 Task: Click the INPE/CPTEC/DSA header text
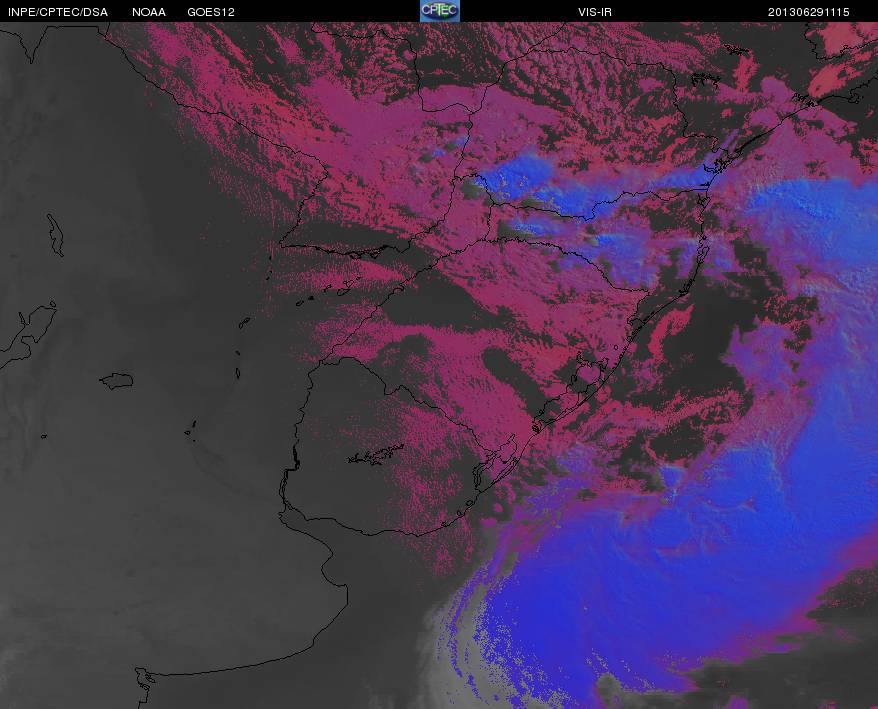click(58, 12)
